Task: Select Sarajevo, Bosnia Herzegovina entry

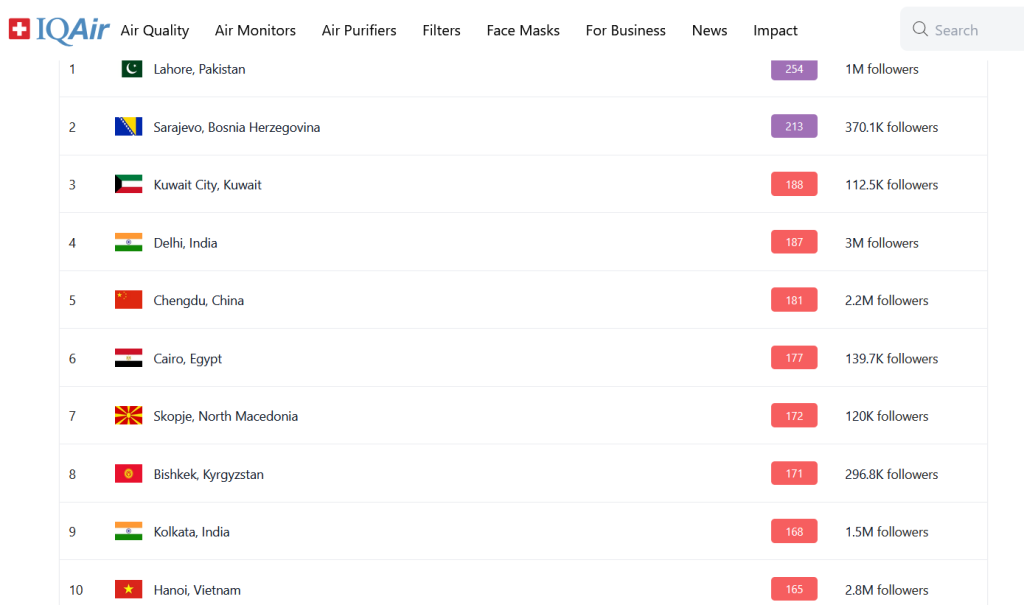Action: click(236, 127)
